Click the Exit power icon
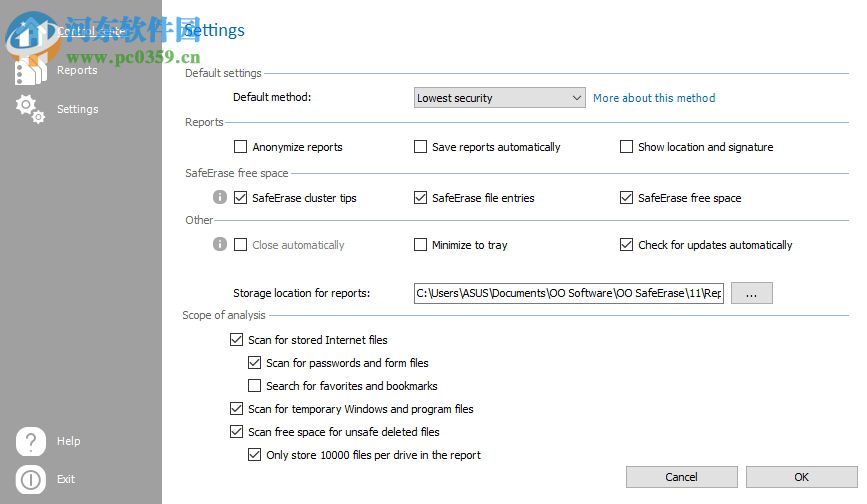 point(31,479)
